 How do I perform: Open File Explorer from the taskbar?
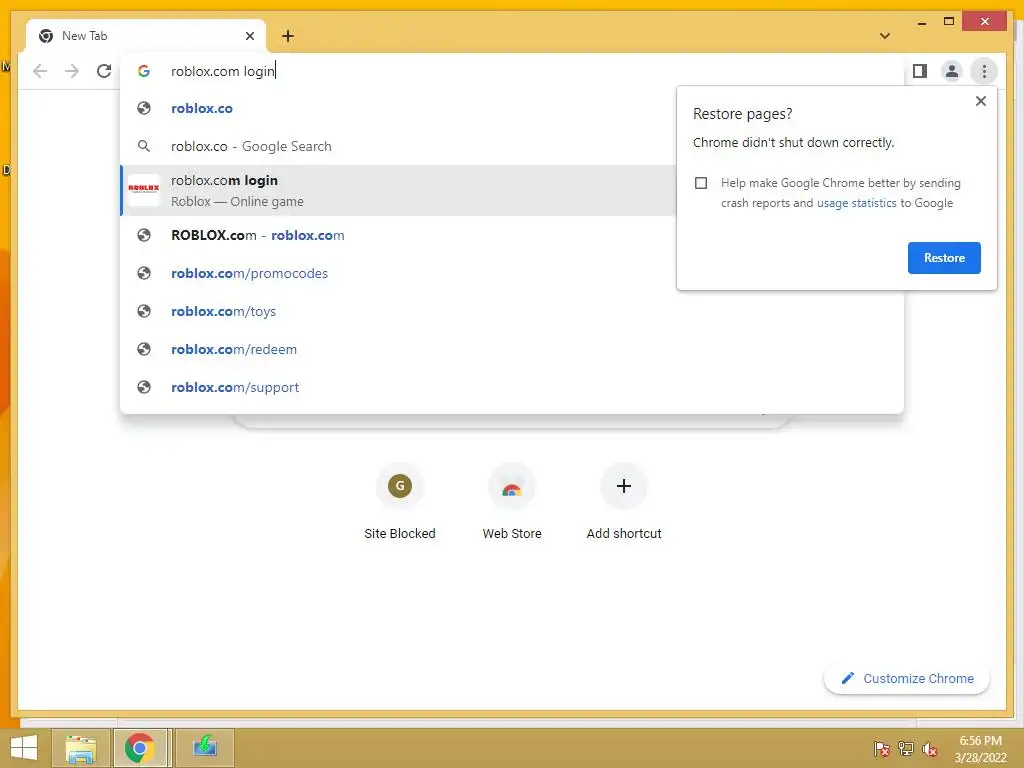click(x=81, y=748)
